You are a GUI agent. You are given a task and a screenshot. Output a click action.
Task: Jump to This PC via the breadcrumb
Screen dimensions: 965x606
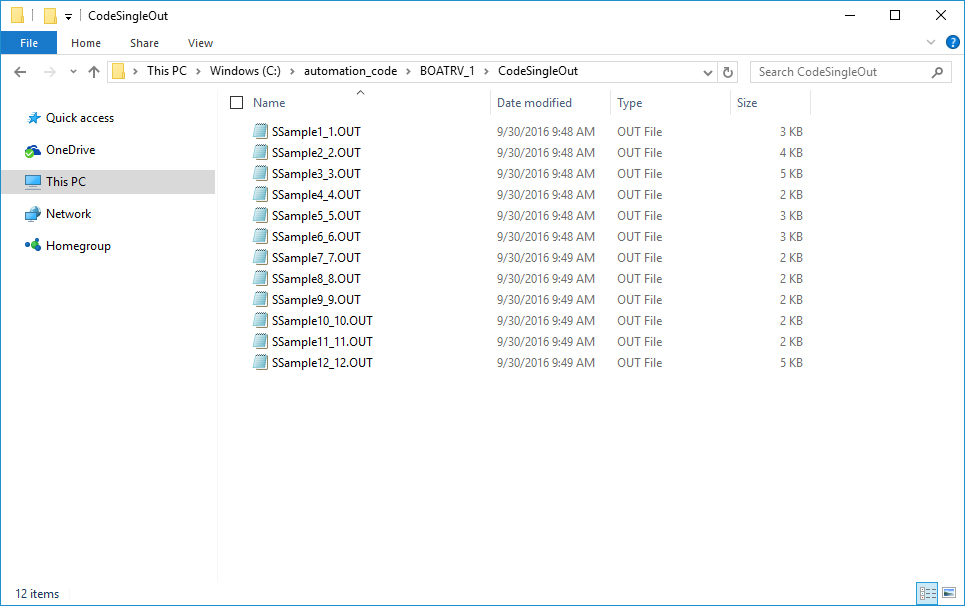pyautogui.click(x=170, y=71)
